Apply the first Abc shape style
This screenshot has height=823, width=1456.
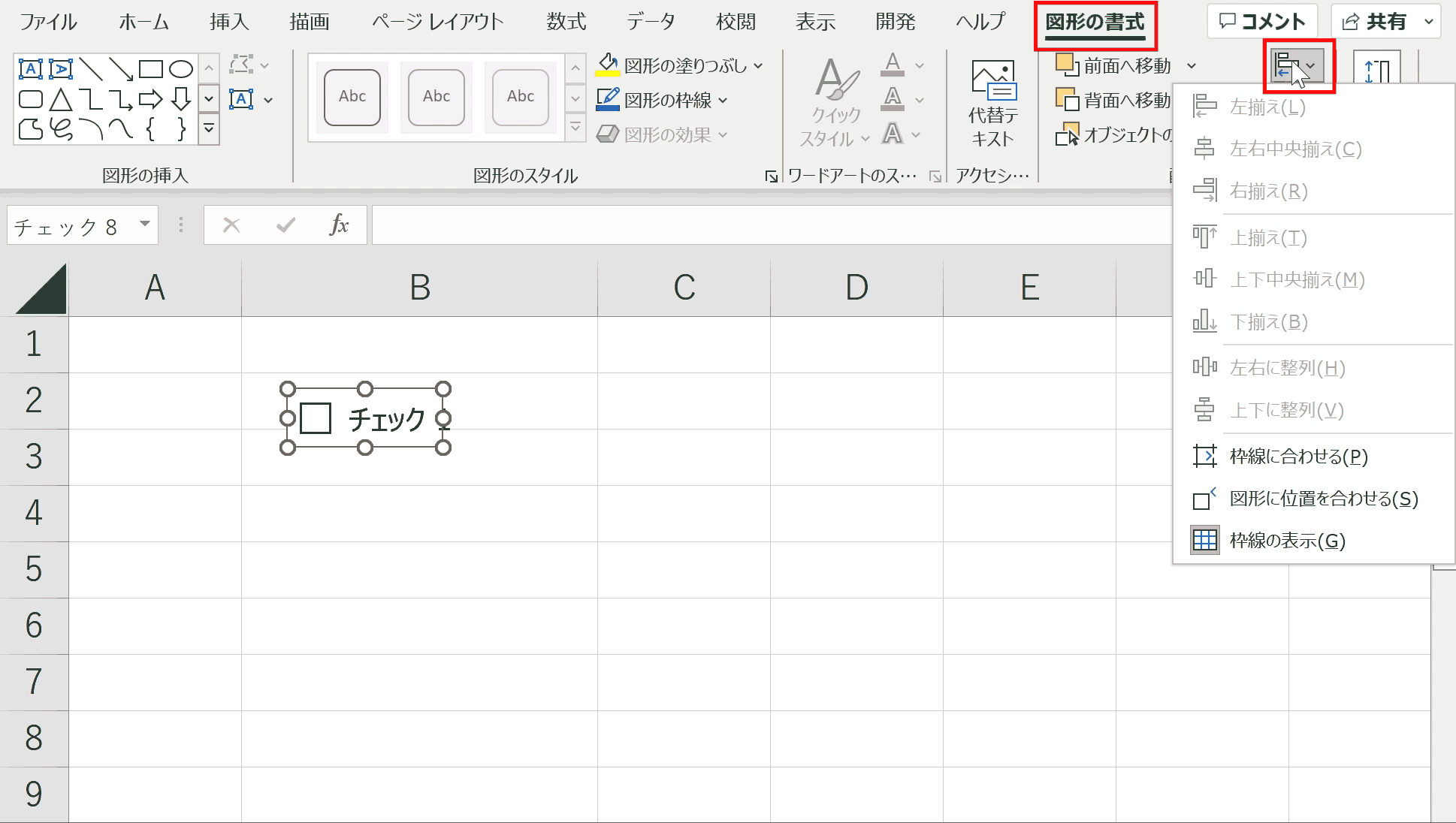pyautogui.click(x=352, y=97)
